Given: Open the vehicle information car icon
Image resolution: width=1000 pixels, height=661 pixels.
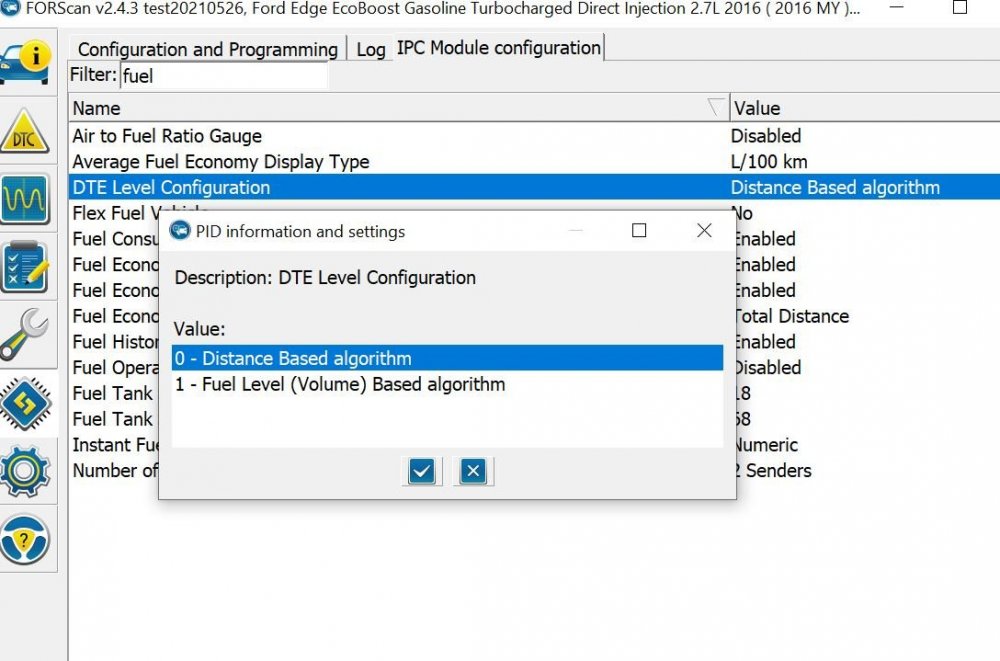Looking at the screenshot, I should click(x=25, y=60).
